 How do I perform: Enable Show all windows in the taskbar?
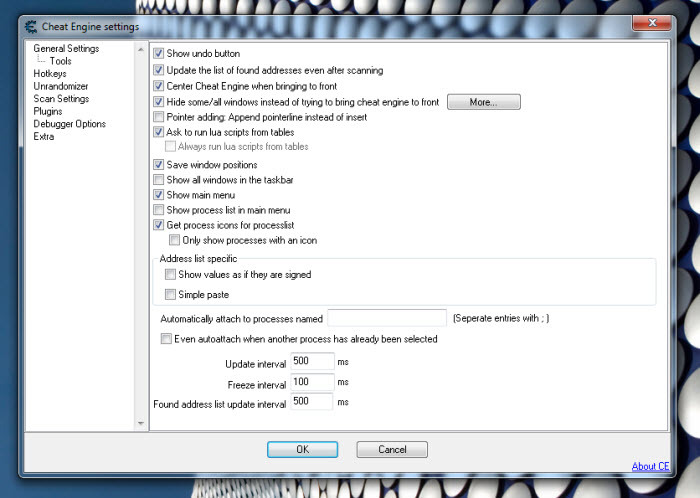pyautogui.click(x=158, y=180)
